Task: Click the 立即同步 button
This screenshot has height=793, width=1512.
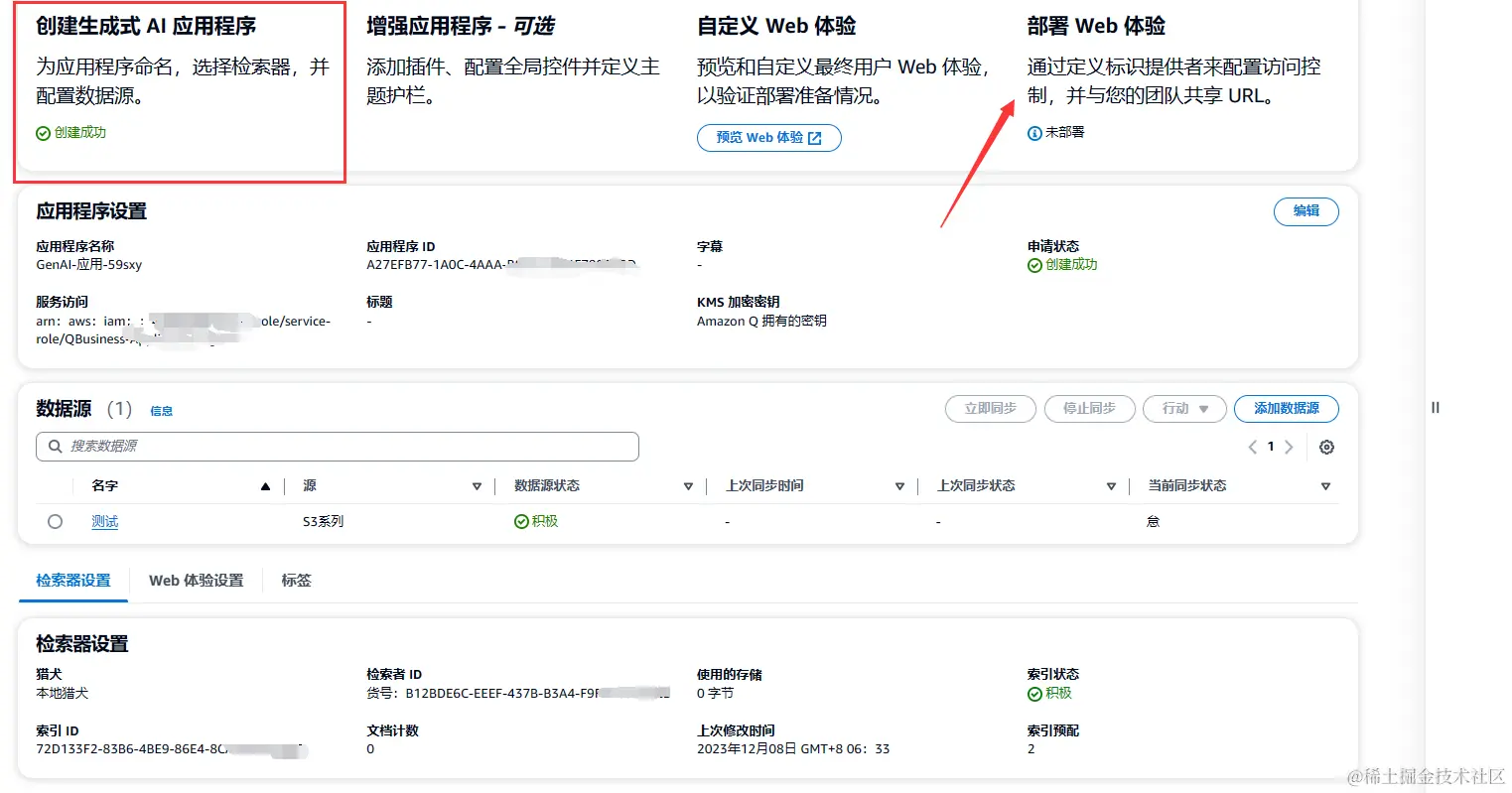Action: pyautogui.click(x=991, y=409)
